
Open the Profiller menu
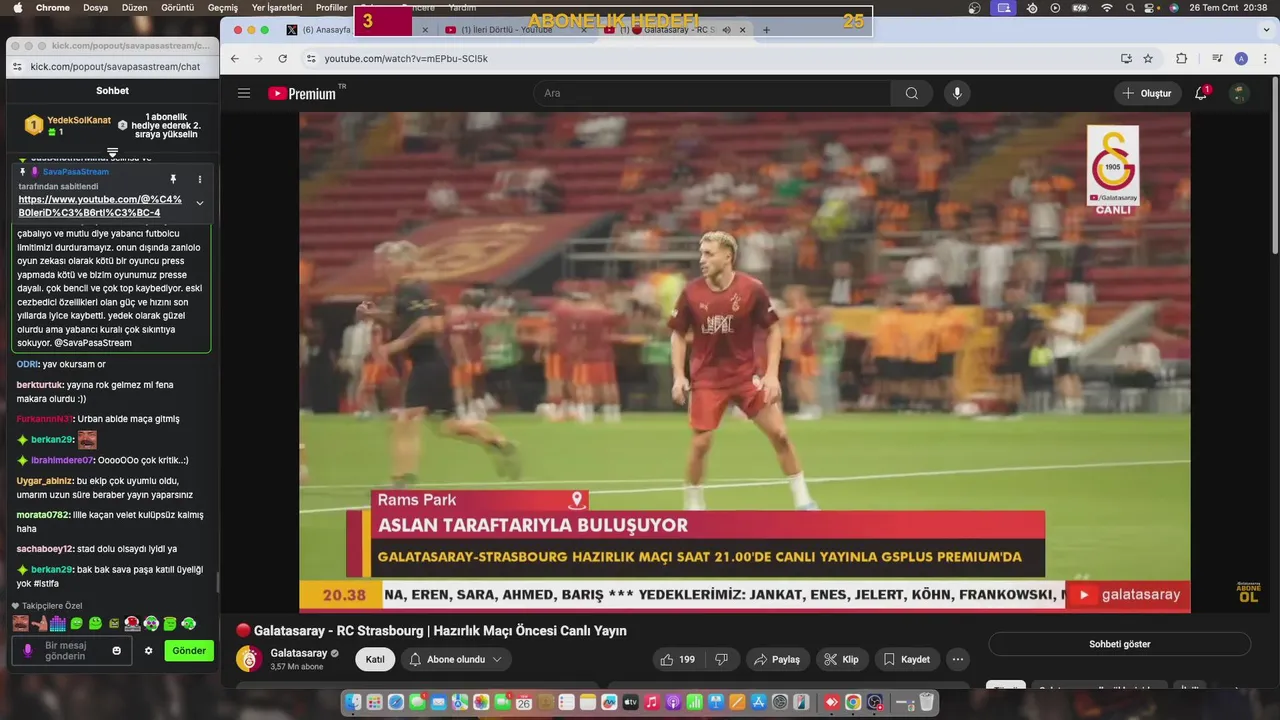(x=331, y=7)
